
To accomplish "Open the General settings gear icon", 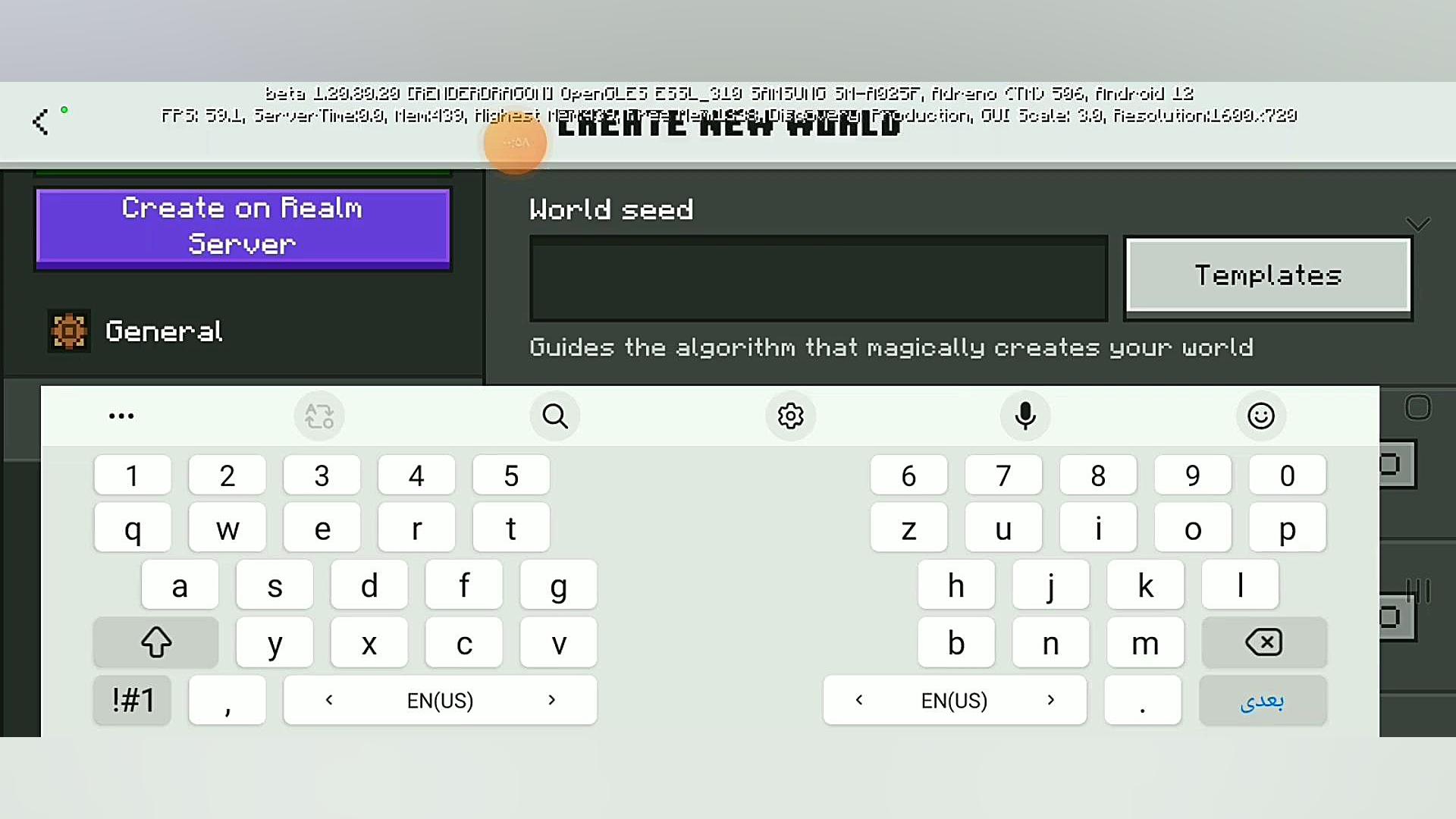I will tap(69, 331).
